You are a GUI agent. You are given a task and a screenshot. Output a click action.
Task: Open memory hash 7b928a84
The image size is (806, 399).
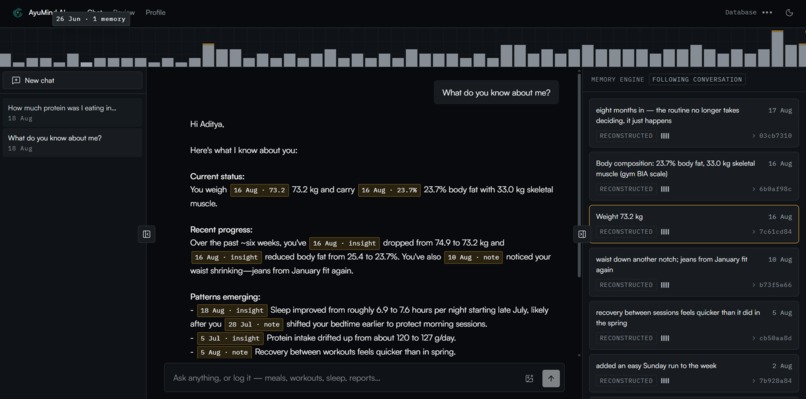click(772, 380)
